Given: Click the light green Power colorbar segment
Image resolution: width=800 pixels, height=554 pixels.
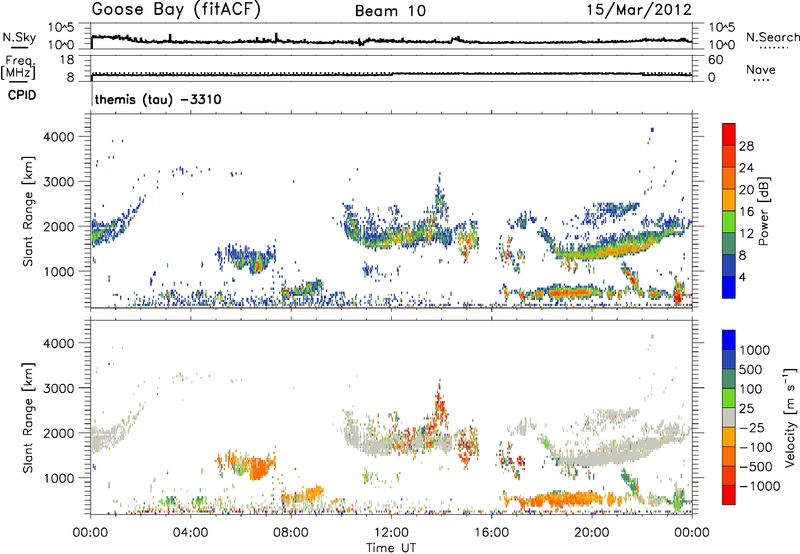Looking at the screenshot, I should pyautogui.click(x=729, y=221).
